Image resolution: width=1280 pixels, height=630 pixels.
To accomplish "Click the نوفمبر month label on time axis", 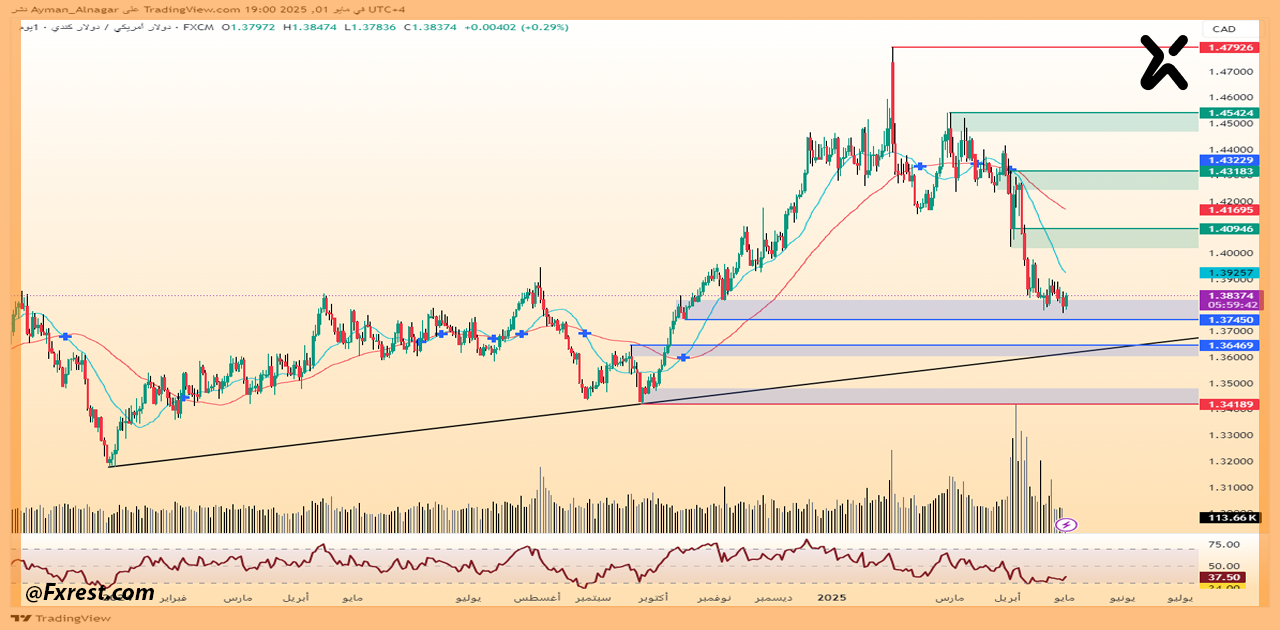I will pyautogui.click(x=713, y=597).
